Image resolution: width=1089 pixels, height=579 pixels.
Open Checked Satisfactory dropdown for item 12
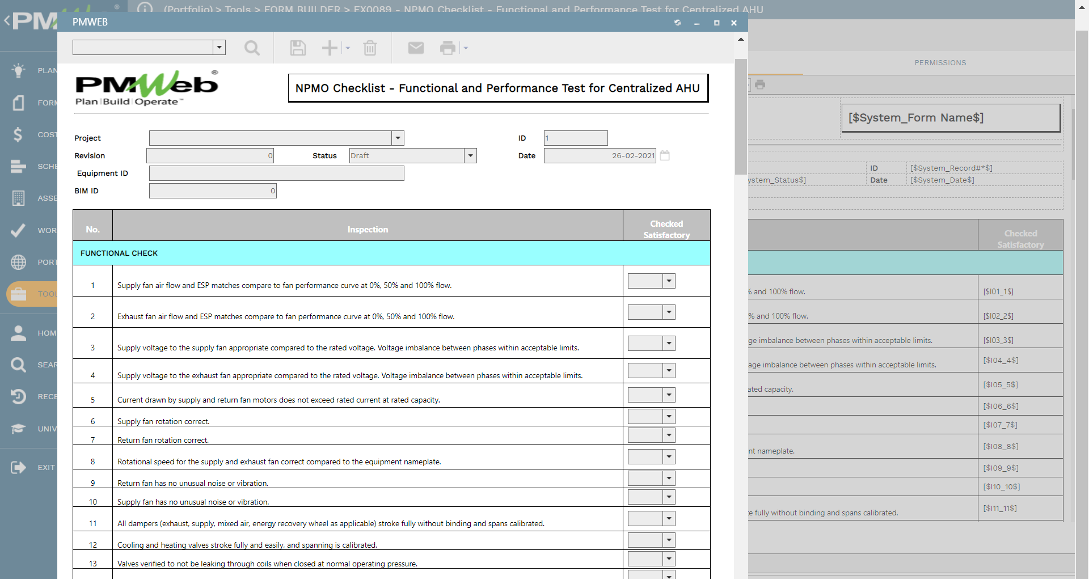(x=669, y=540)
